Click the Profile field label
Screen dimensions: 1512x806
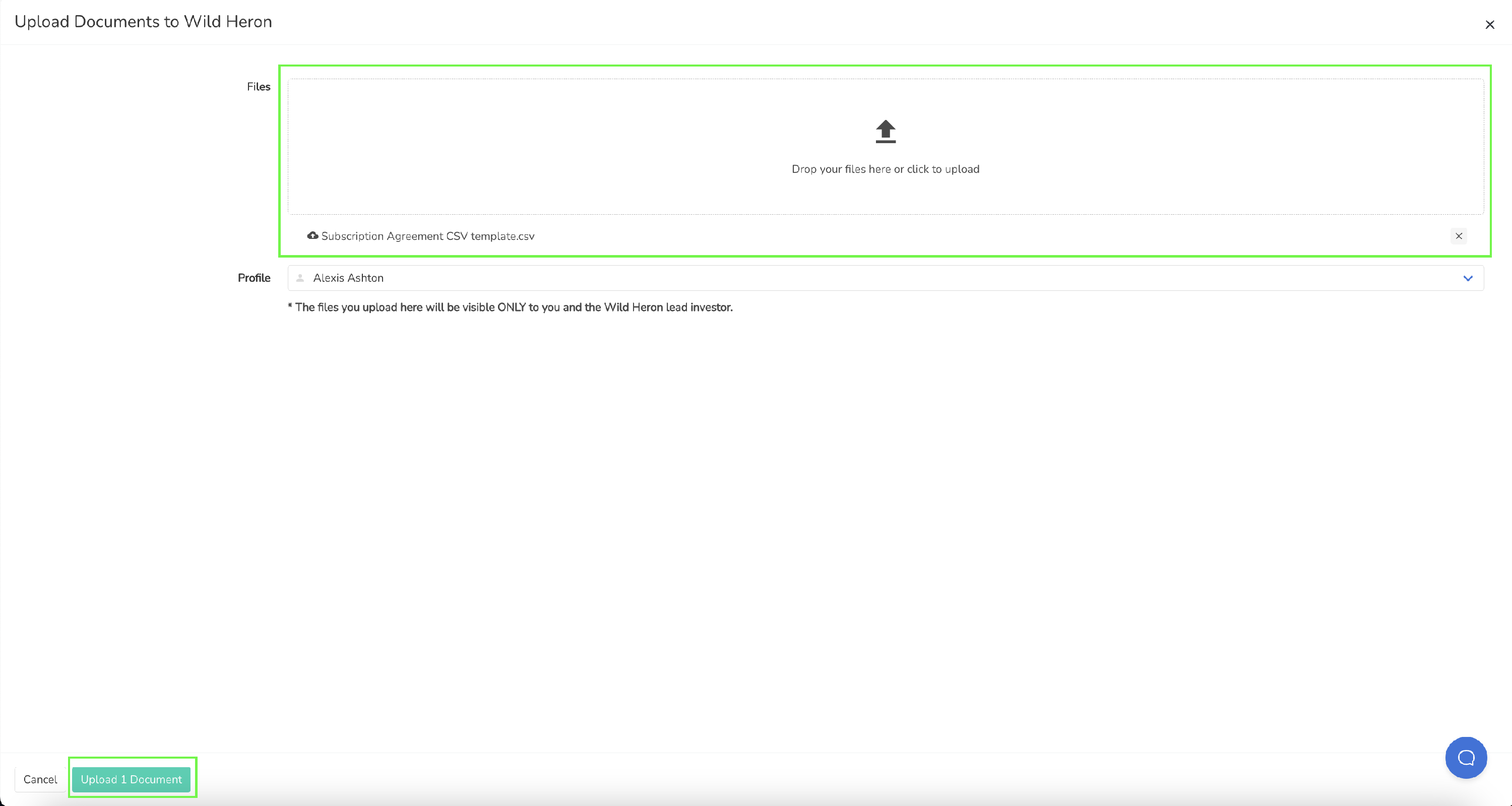coord(254,278)
